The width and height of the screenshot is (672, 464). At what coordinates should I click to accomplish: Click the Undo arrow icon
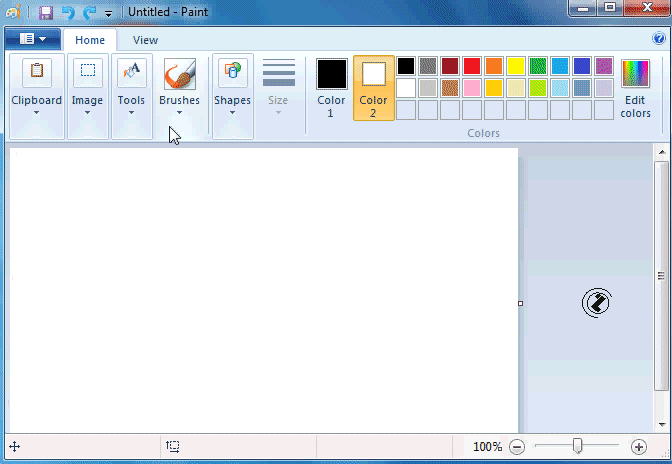pos(68,13)
